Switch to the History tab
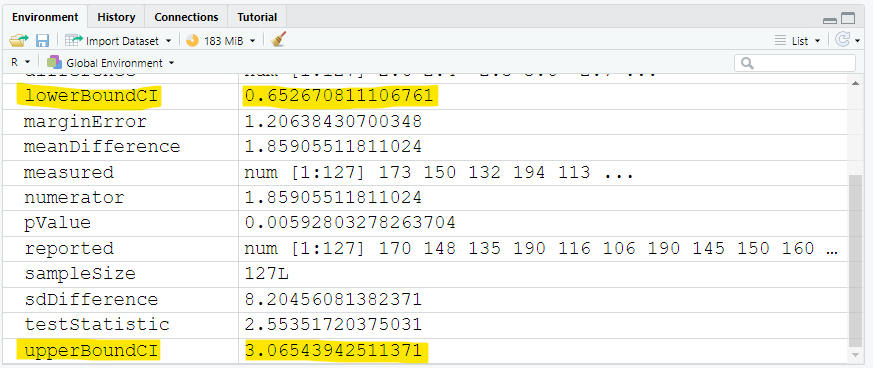873x368 pixels. (116, 17)
